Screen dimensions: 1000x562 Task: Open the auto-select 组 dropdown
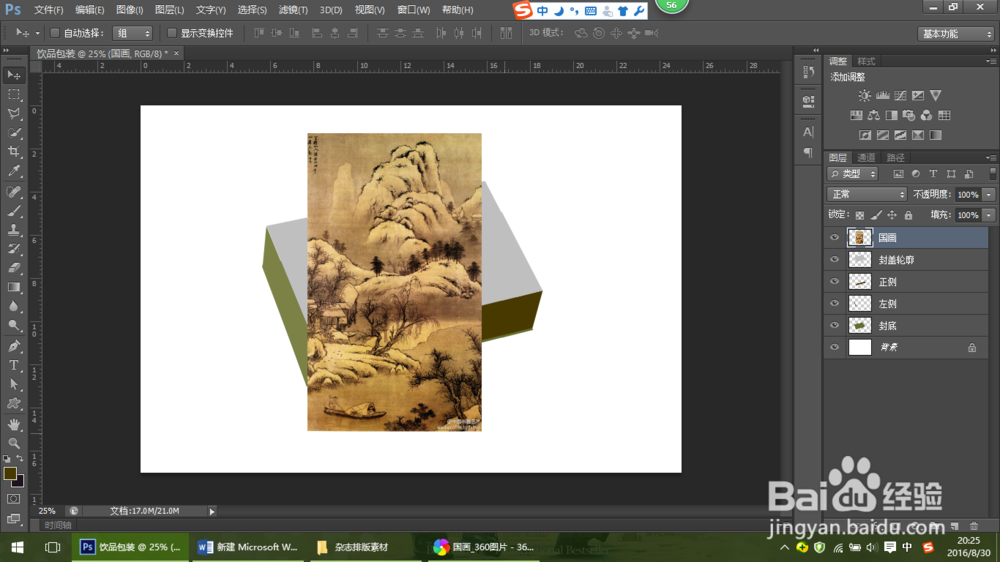tap(132, 33)
